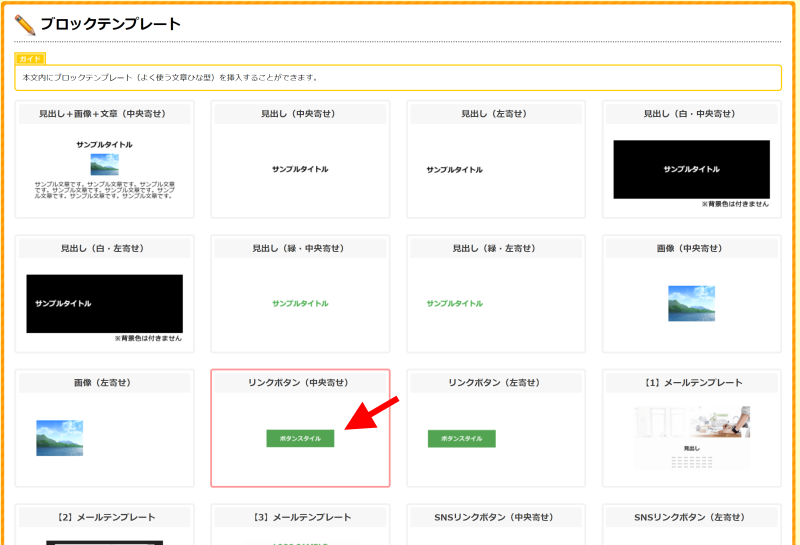The image size is (800, 545).
Task: Click the ブロックテンプレート page heading
Action: pos(111,24)
